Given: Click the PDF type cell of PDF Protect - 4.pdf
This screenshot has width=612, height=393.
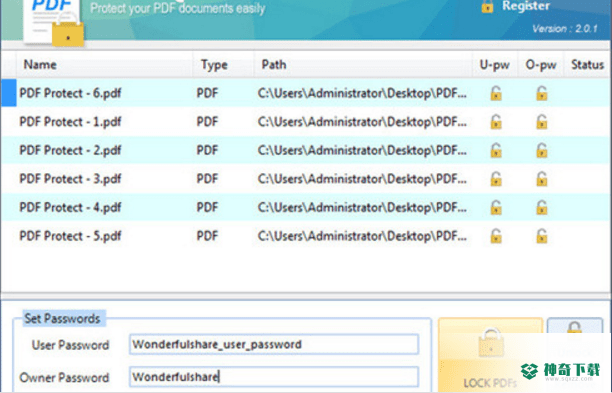Looking at the screenshot, I should (x=207, y=207).
